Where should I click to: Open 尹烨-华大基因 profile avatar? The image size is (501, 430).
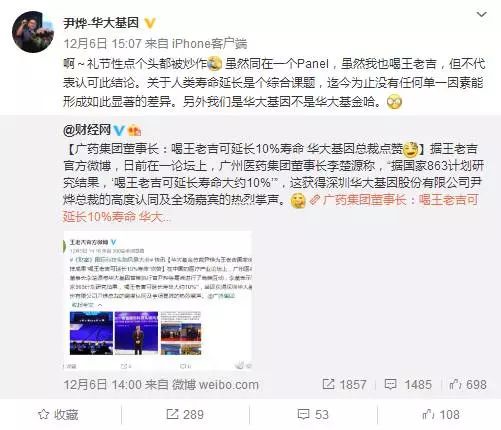(x=33, y=32)
